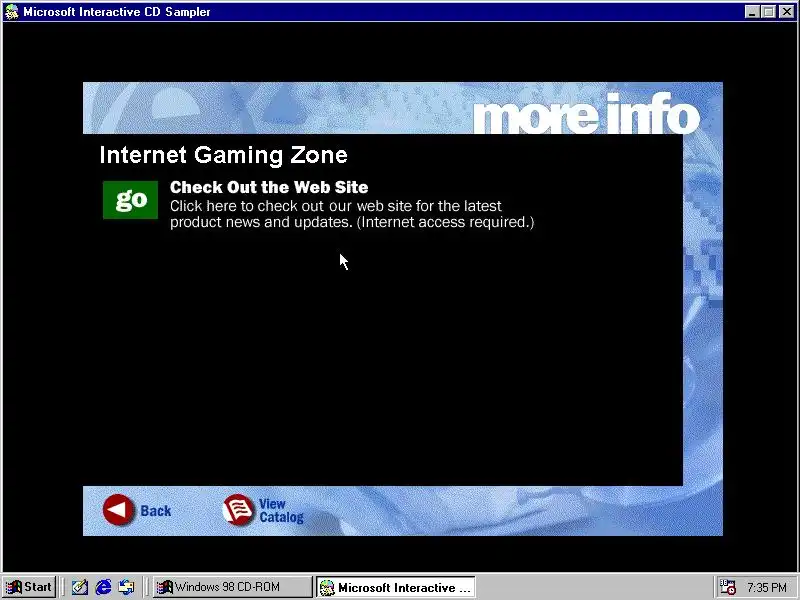The image size is (800, 600).
Task: Close the CD Sampler window
Action: coord(786,12)
